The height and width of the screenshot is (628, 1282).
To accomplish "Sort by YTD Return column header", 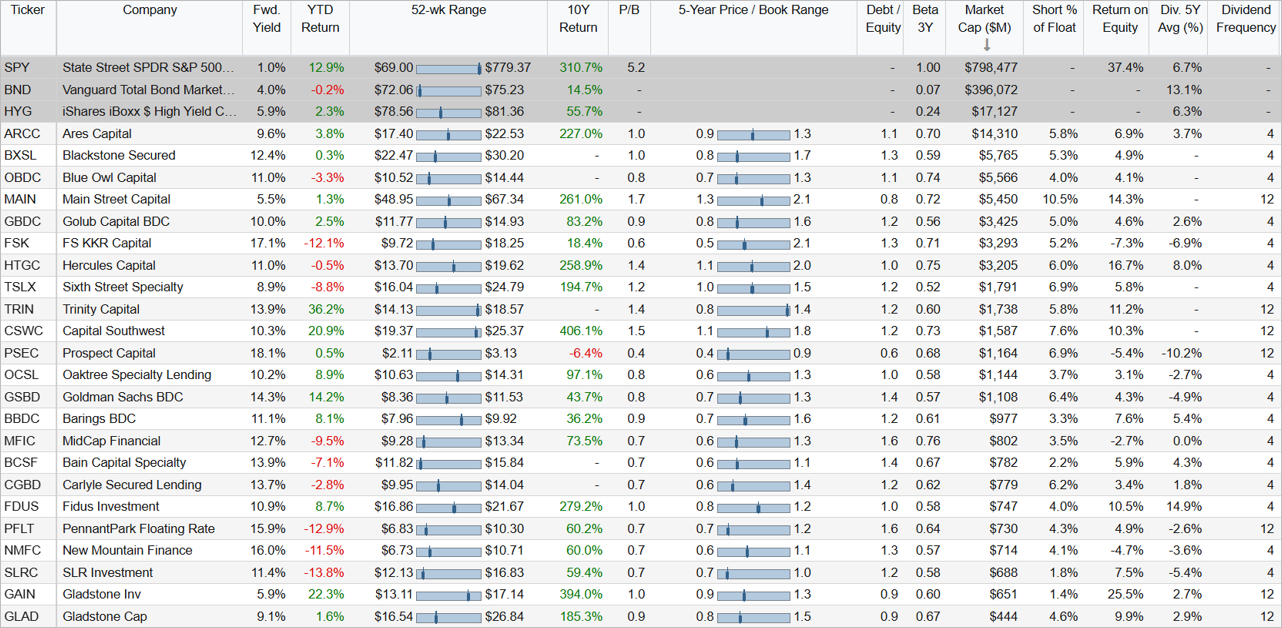I will [321, 19].
